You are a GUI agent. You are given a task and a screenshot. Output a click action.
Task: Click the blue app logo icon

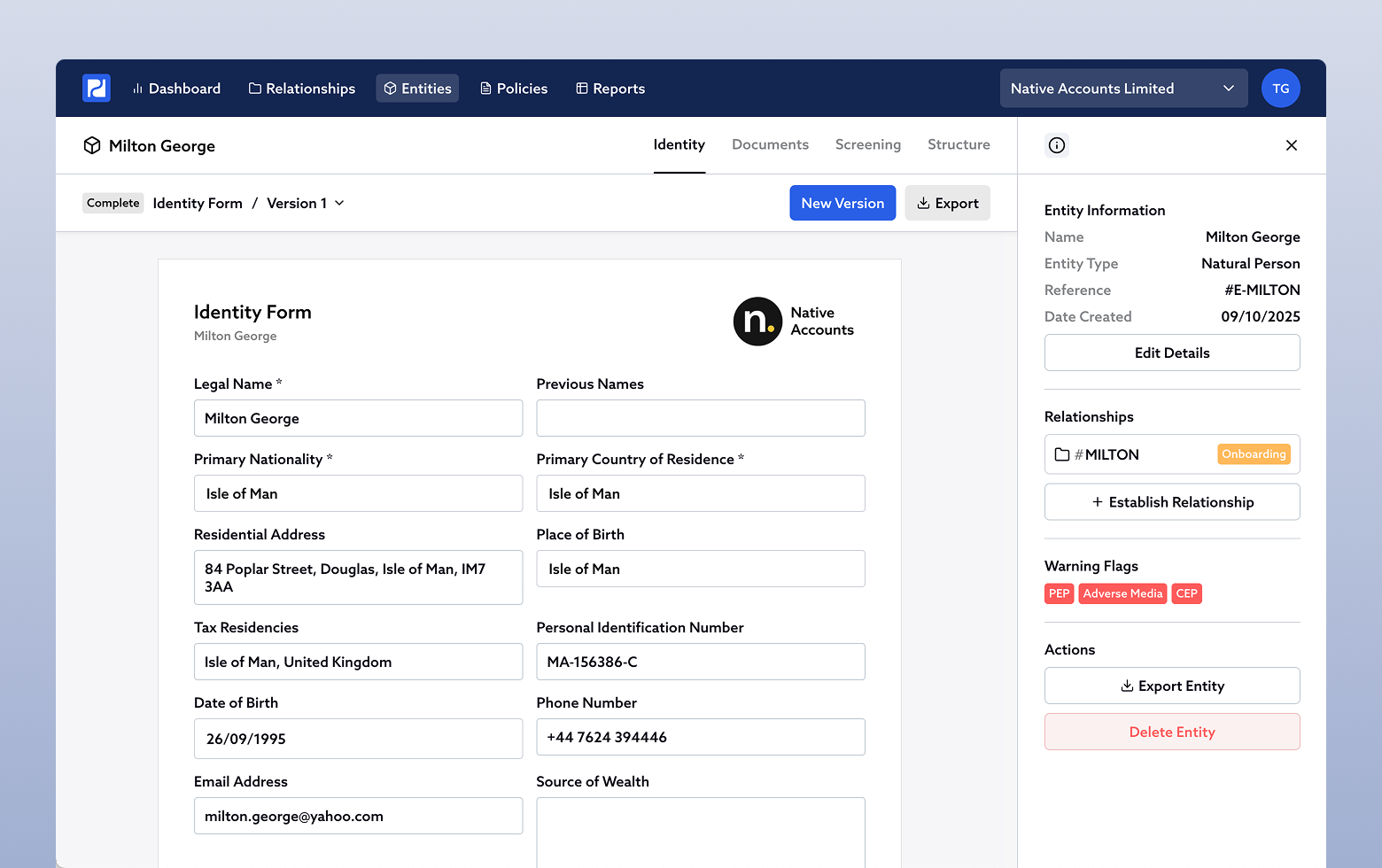pos(96,89)
